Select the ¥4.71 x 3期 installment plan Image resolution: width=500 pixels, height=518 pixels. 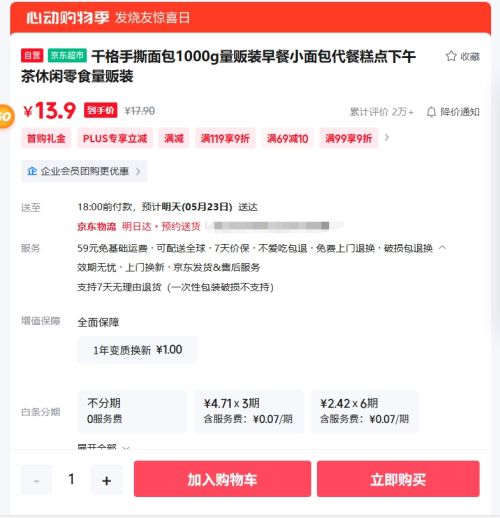pos(248,411)
